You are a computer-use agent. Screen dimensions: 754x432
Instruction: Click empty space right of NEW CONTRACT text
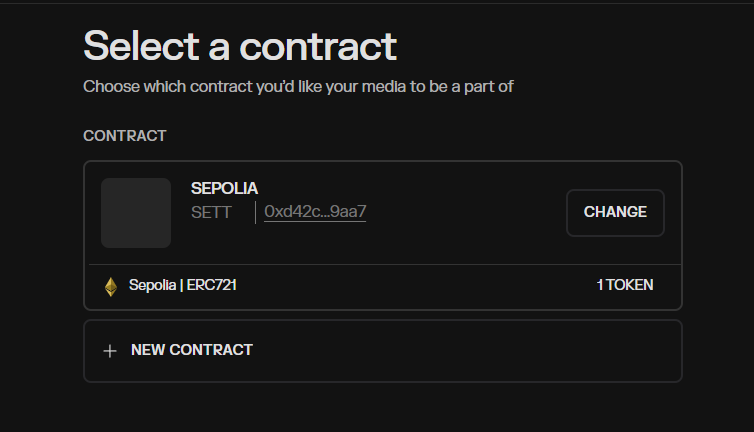click(x=462, y=351)
